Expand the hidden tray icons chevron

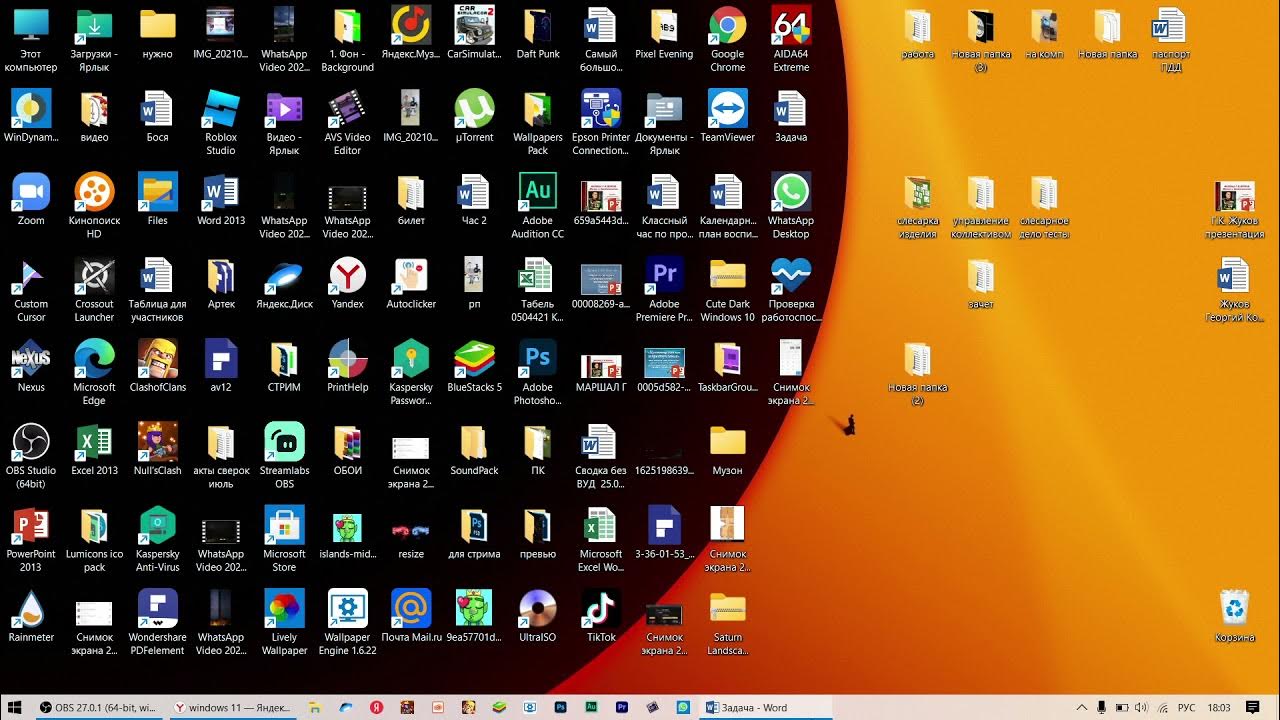coord(1081,707)
